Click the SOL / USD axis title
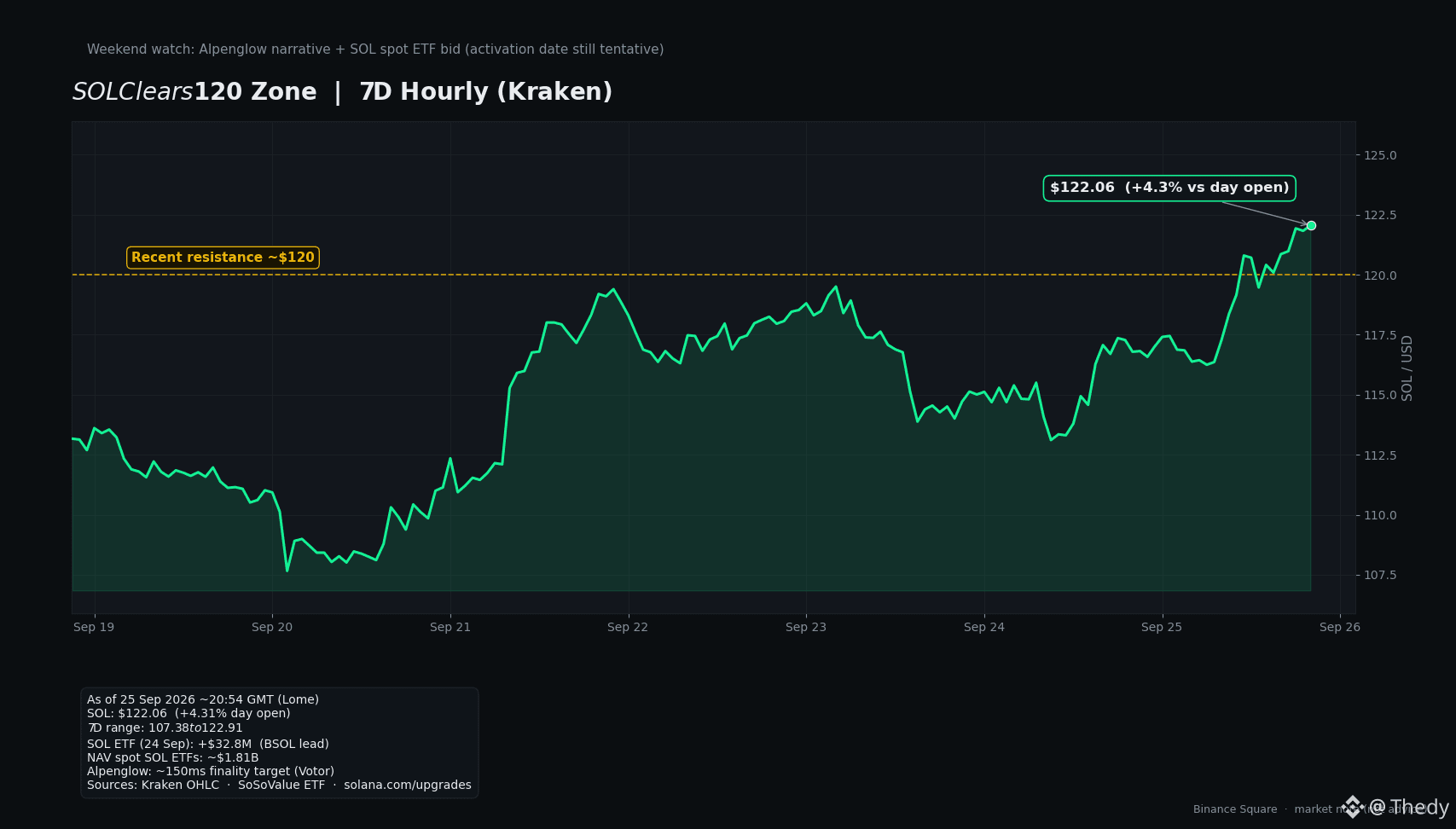This screenshot has width=1456, height=829. point(1407,368)
